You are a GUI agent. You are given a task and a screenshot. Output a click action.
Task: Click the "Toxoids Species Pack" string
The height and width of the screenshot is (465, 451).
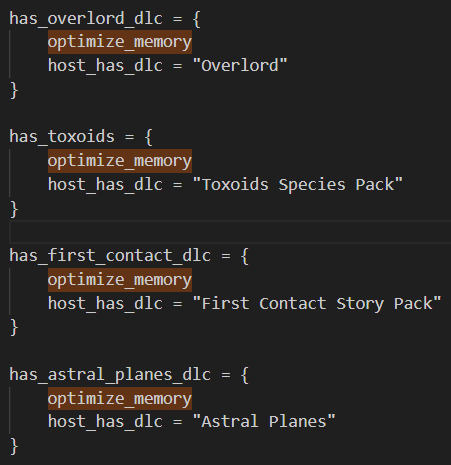(x=298, y=184)
